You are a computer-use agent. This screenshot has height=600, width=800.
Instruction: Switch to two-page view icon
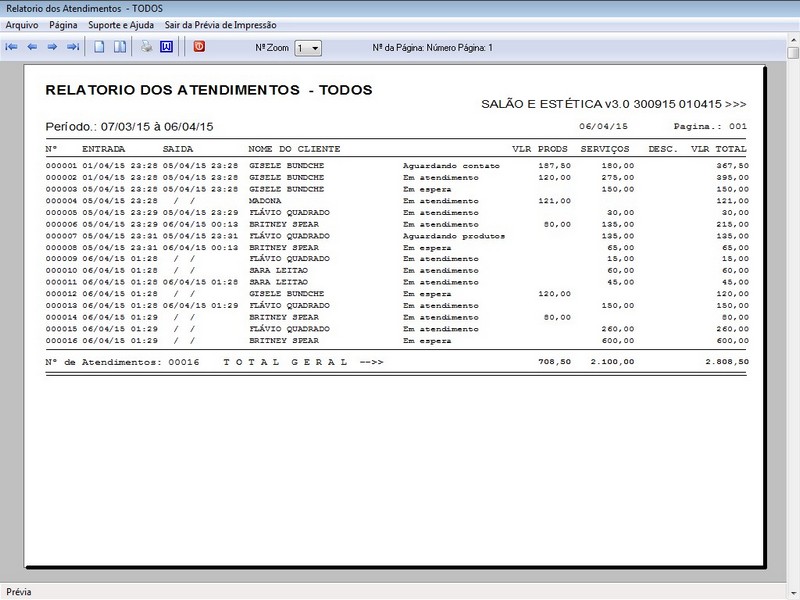point(119,47)
